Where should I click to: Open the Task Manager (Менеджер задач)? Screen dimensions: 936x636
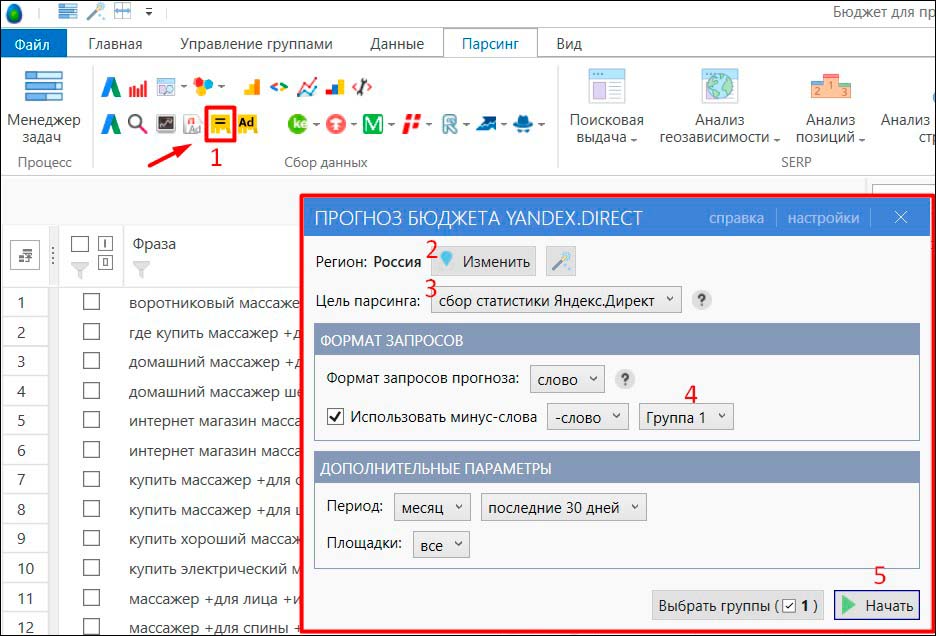(x=43, y=107)
